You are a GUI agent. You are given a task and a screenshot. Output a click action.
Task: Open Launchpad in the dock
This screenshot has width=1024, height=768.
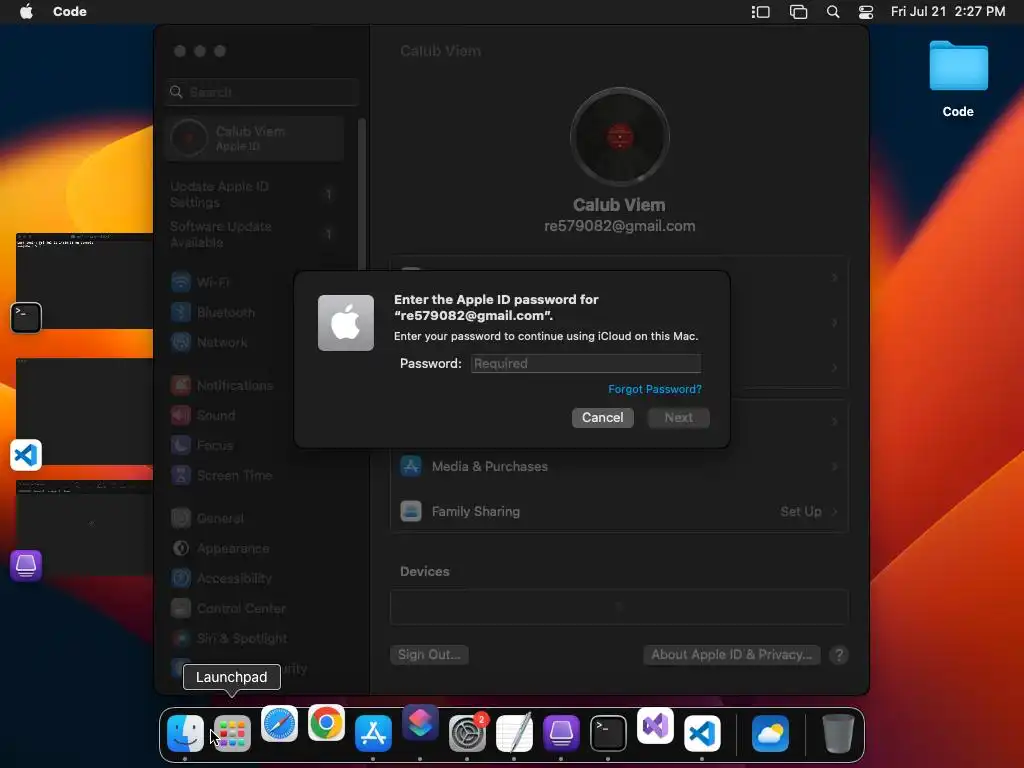232,733
